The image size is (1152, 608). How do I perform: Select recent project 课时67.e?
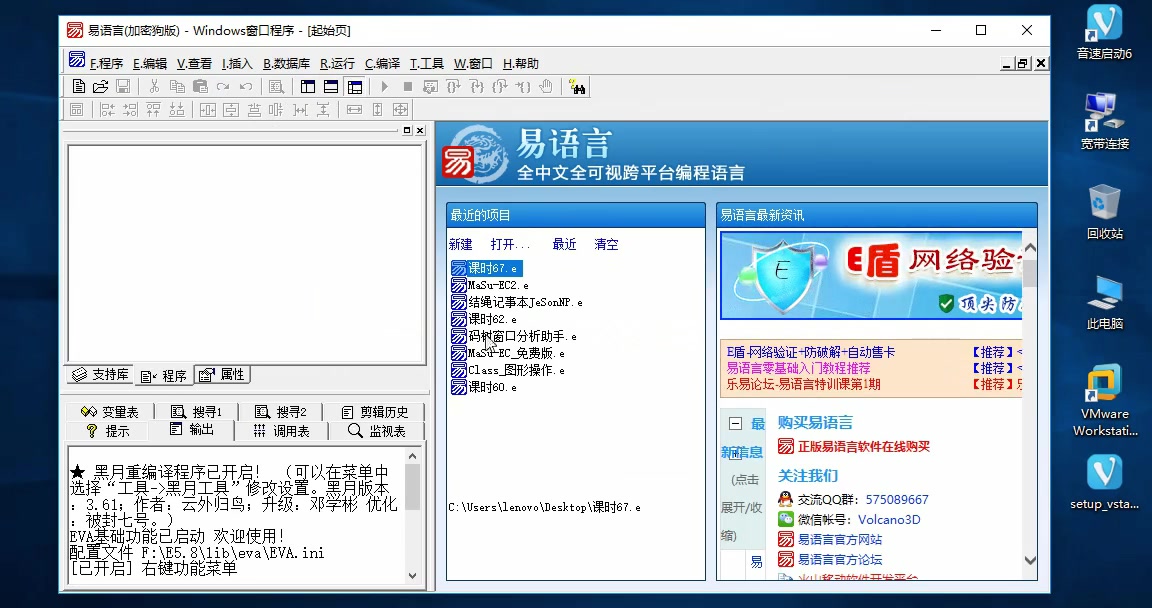486,268
